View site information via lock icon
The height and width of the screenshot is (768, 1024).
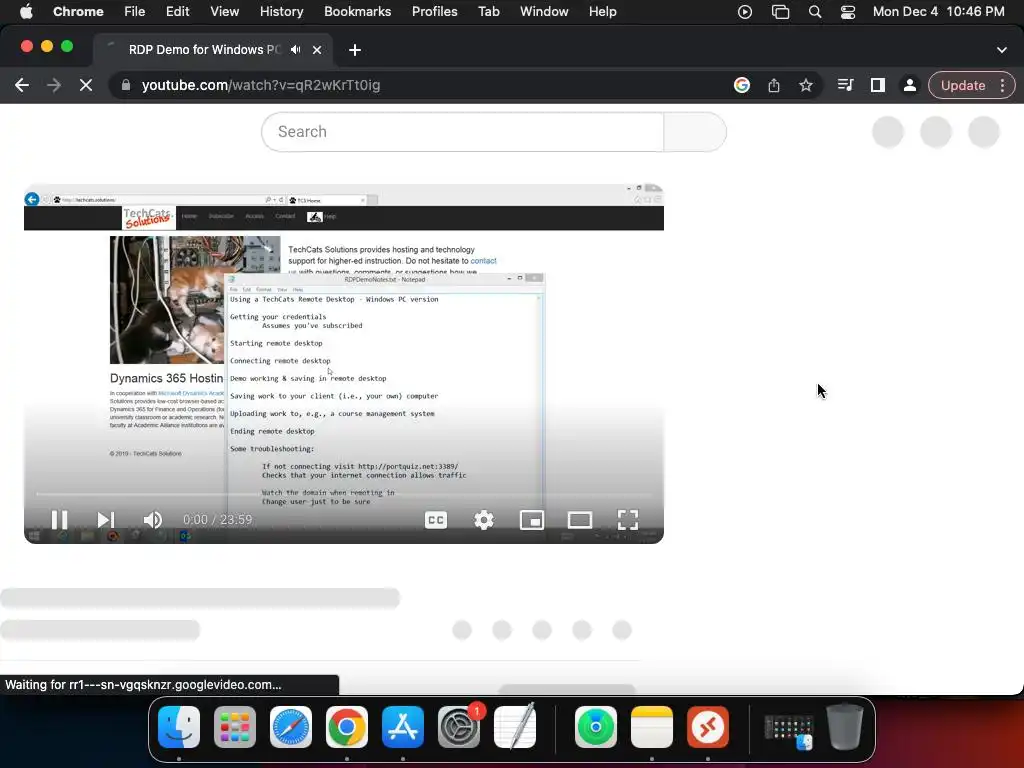click(126, 86)
